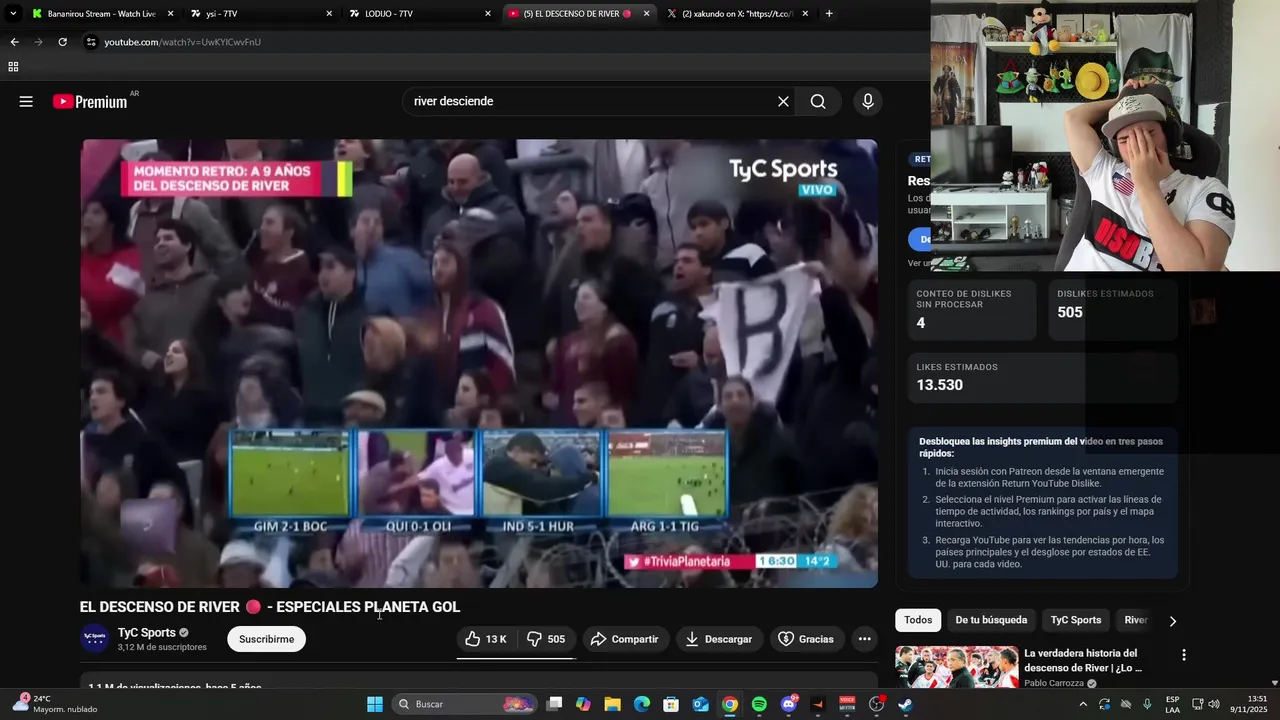
Task: Open the Chrome apps grid shortcut
Action: pyautogui.click(x=13, y=67)
